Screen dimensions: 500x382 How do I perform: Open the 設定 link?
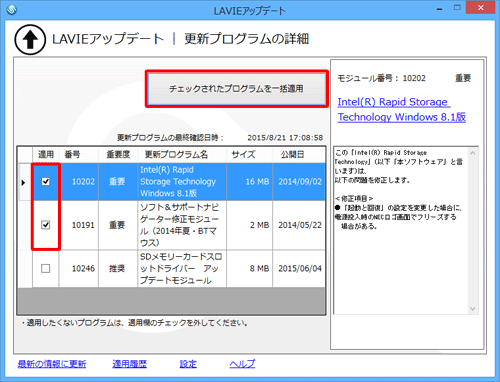coord(188,364)
